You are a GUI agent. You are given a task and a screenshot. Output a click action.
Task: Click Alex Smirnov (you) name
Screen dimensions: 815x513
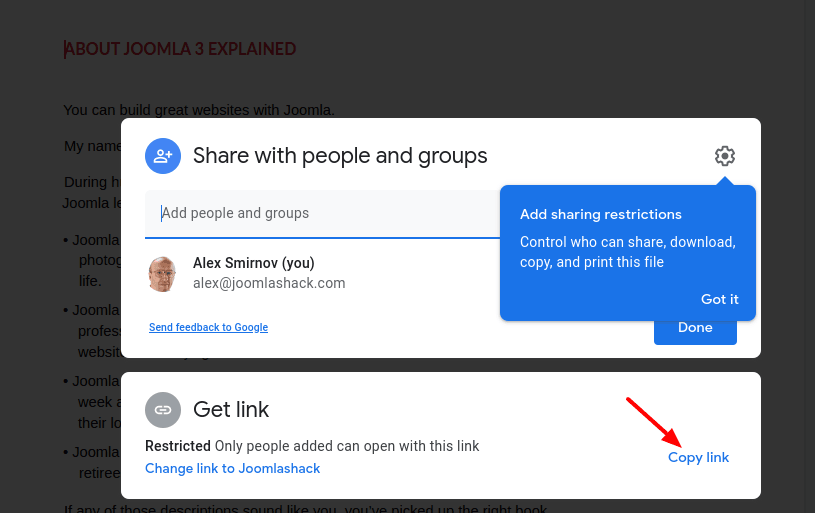click(254, 263)
